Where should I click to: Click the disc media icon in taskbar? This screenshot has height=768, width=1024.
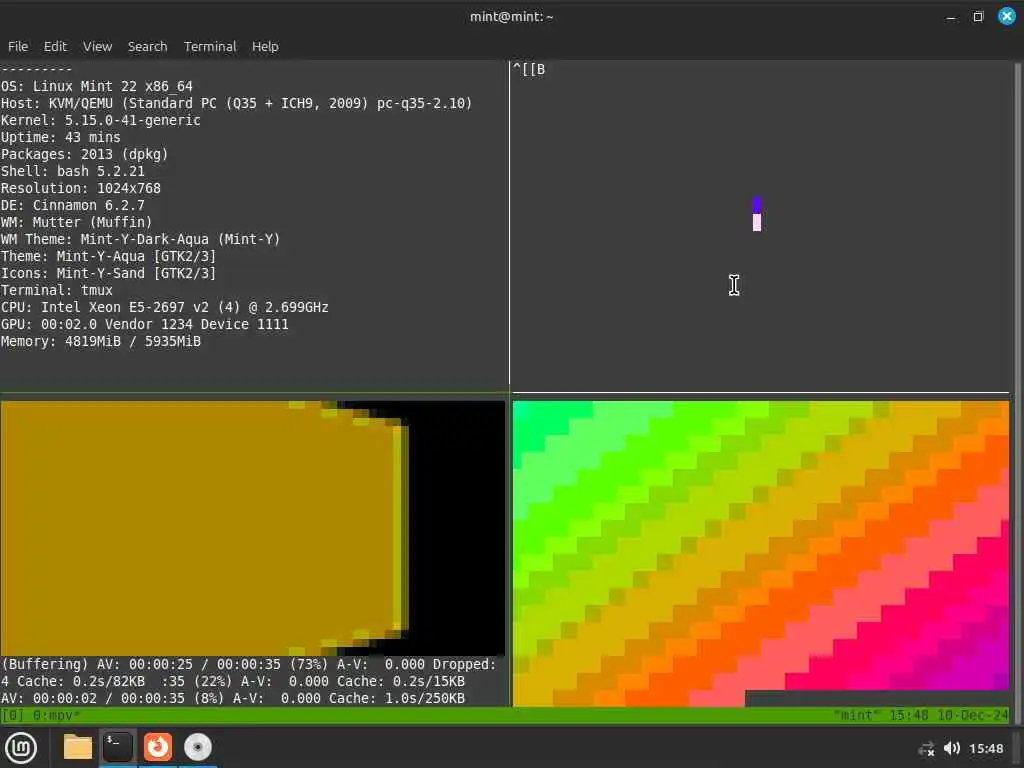pos(197,747)
